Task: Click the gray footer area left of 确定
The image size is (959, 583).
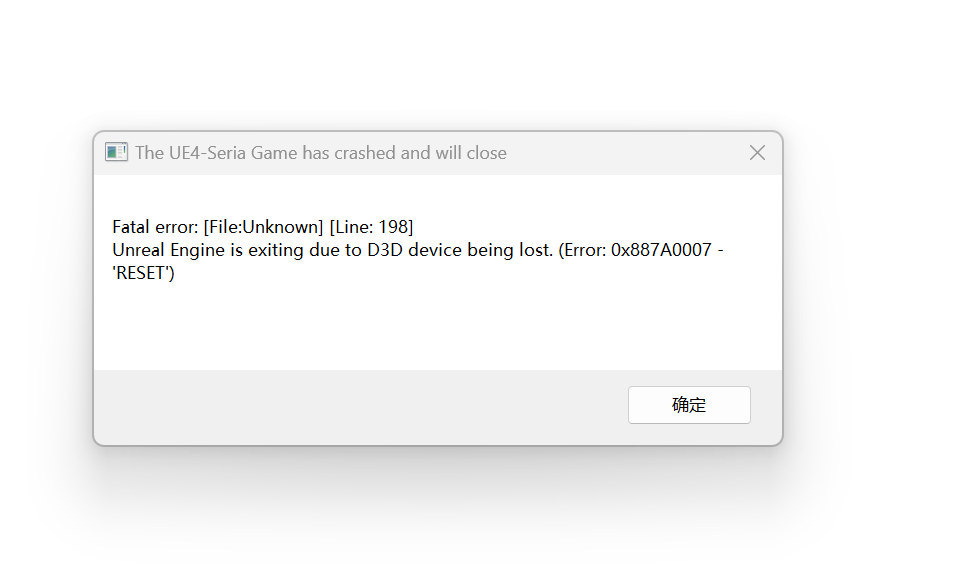Action: (361, 407)
